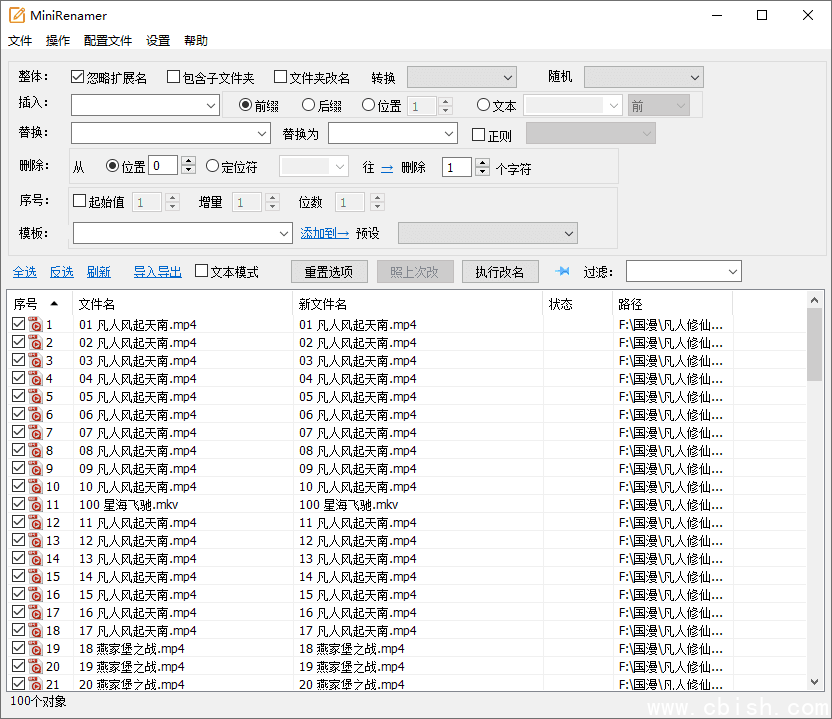Open the 转换 dropdown
The image size is (832, 719).
coord(461,77)
